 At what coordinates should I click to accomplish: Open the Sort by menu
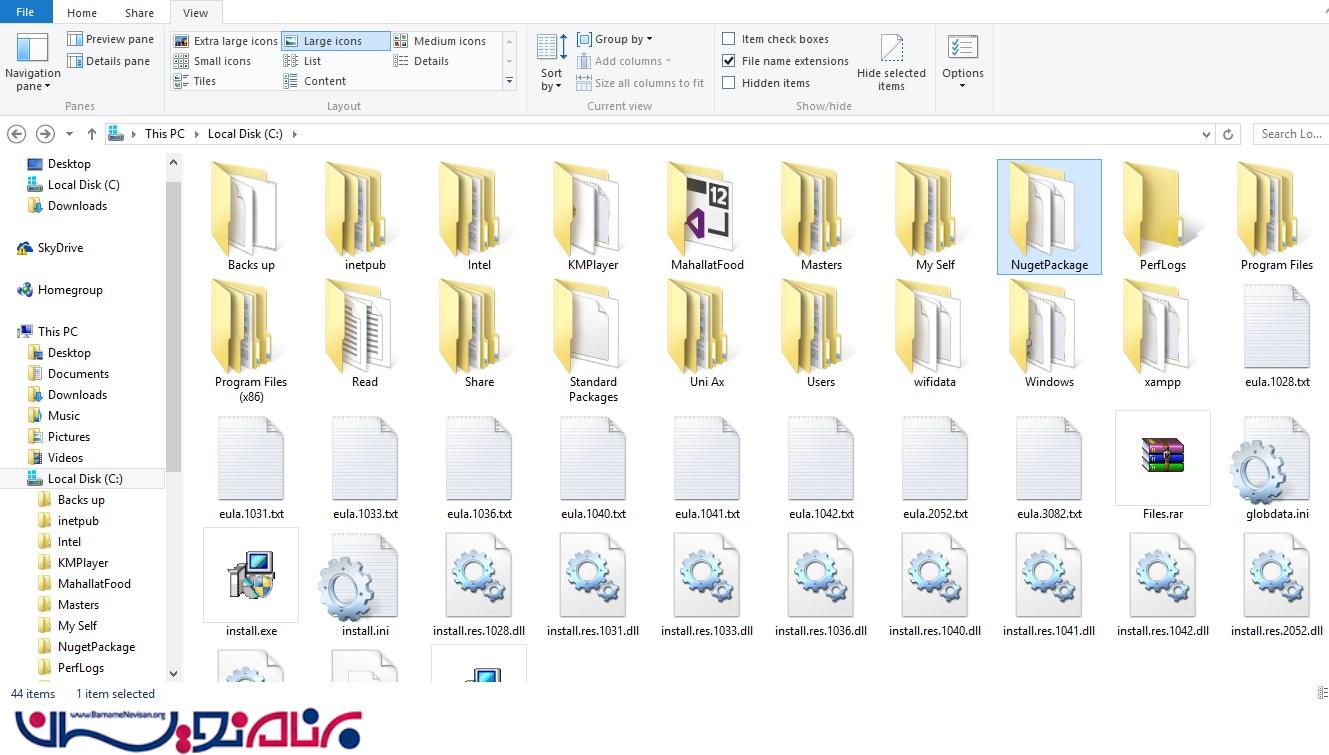[552, 63]
